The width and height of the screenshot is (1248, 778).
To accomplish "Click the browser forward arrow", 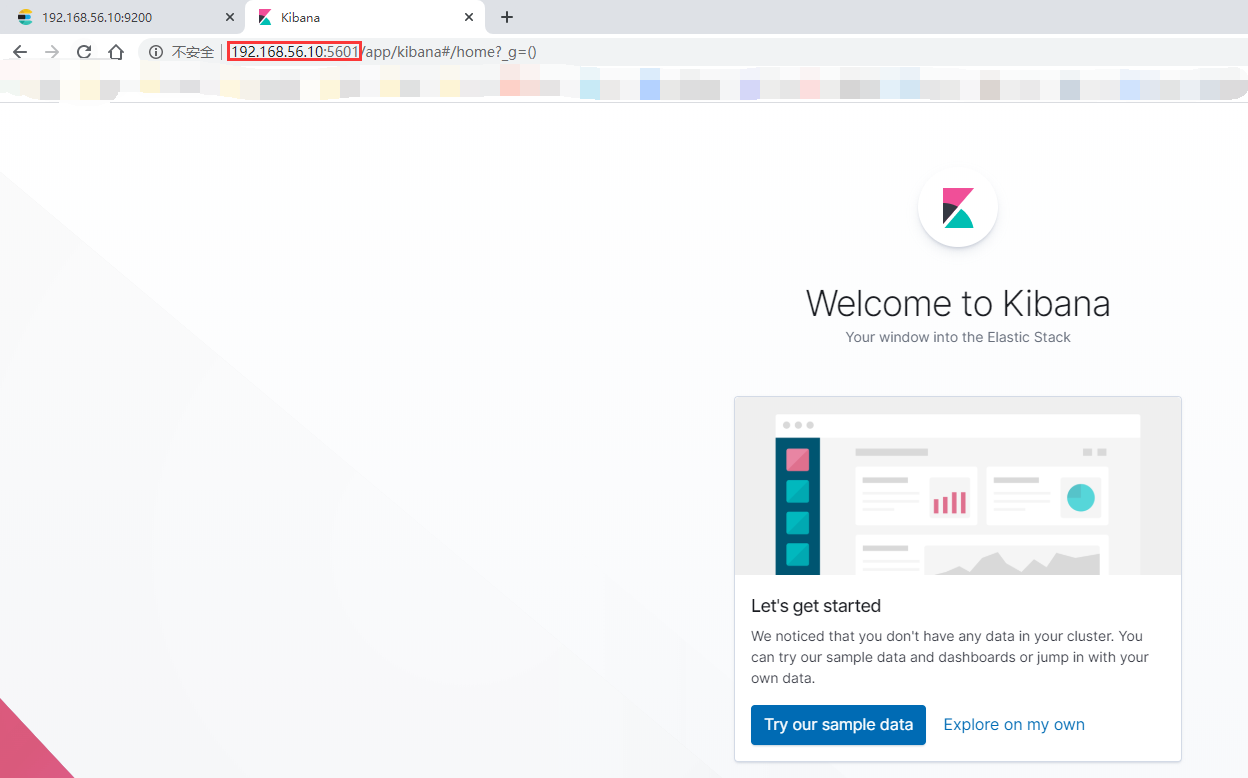I will 52,52.
